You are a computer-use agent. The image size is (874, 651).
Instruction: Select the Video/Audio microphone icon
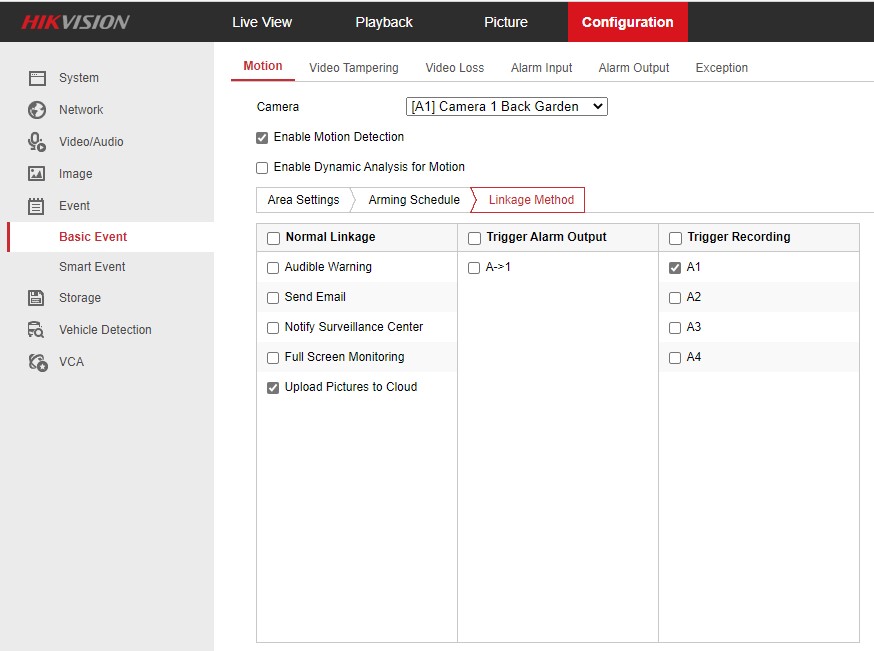click(37, 142)
